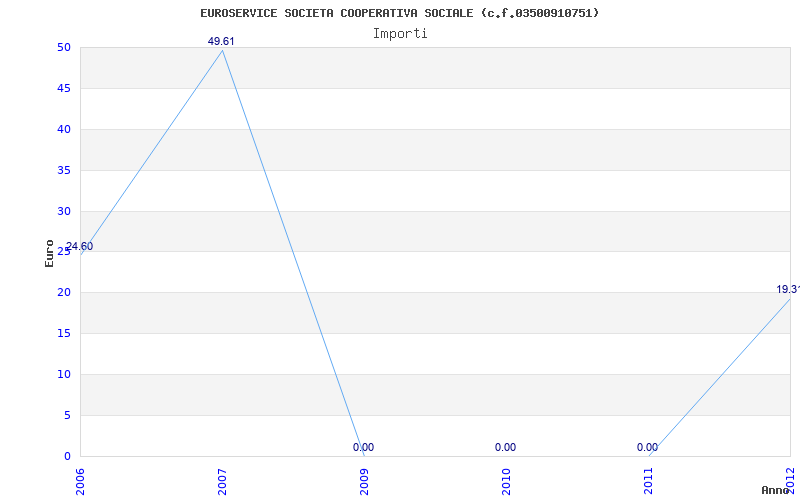Click the 20 y-axis tick label
The width and height of the screenshot is (800, 500).
click(x=64, y=293)
